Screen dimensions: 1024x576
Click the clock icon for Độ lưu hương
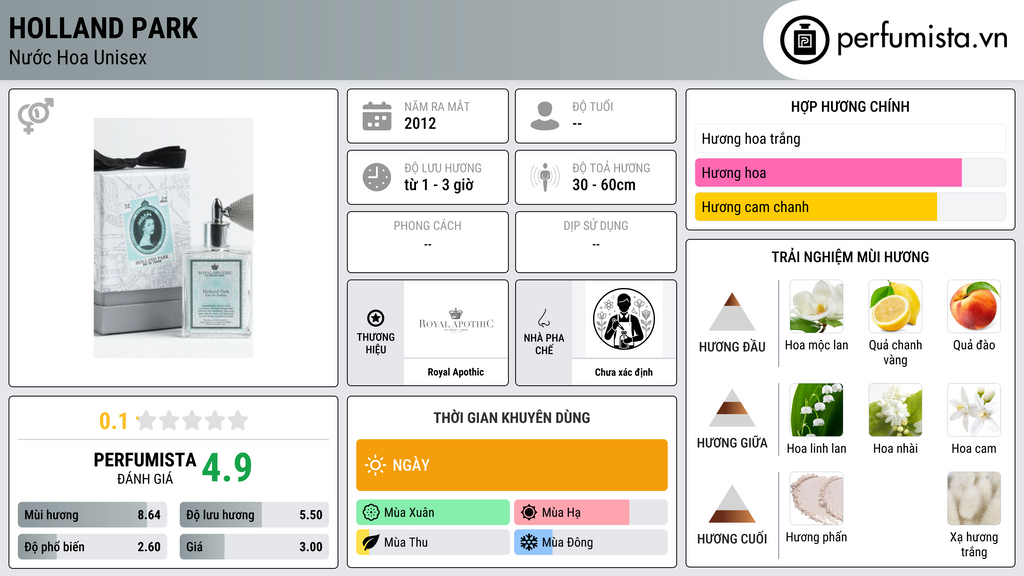(x=377, y=177)
